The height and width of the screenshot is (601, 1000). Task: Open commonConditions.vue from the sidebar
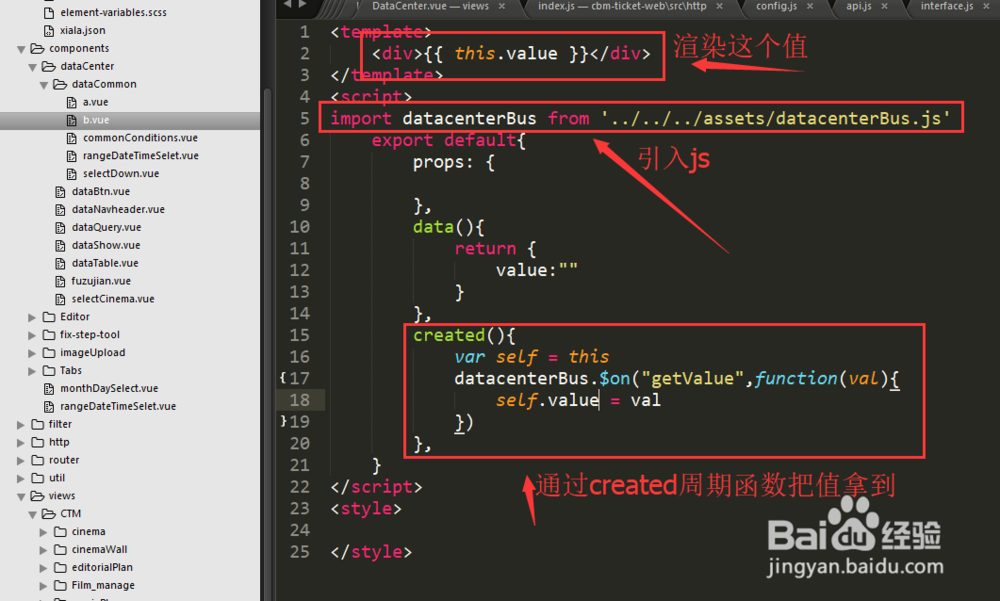click(140, 138)
